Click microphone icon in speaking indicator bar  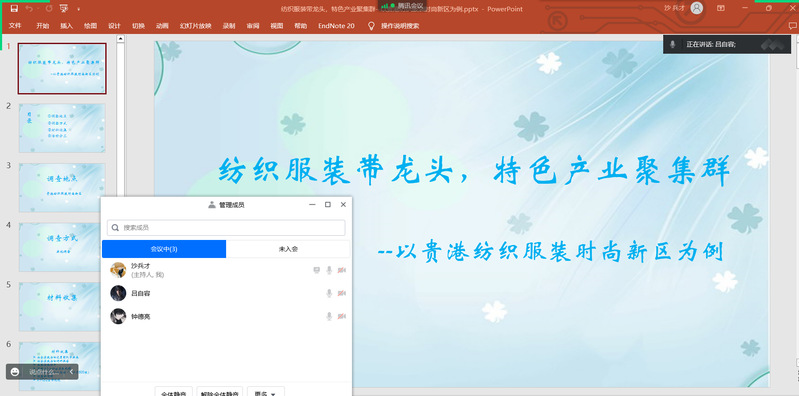[673, 44]
